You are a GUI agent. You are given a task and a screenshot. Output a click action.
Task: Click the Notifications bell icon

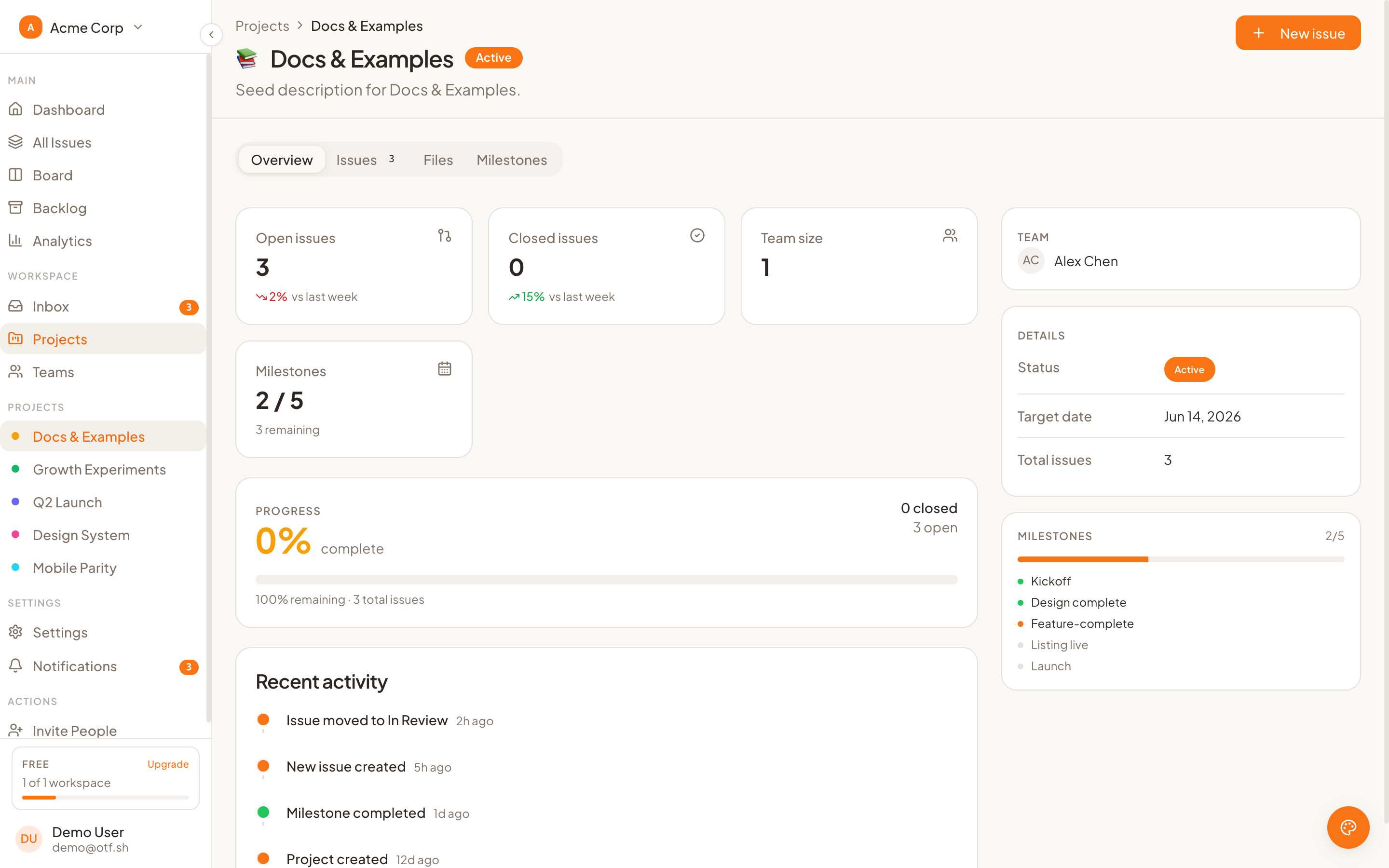(x=15, y=665)
